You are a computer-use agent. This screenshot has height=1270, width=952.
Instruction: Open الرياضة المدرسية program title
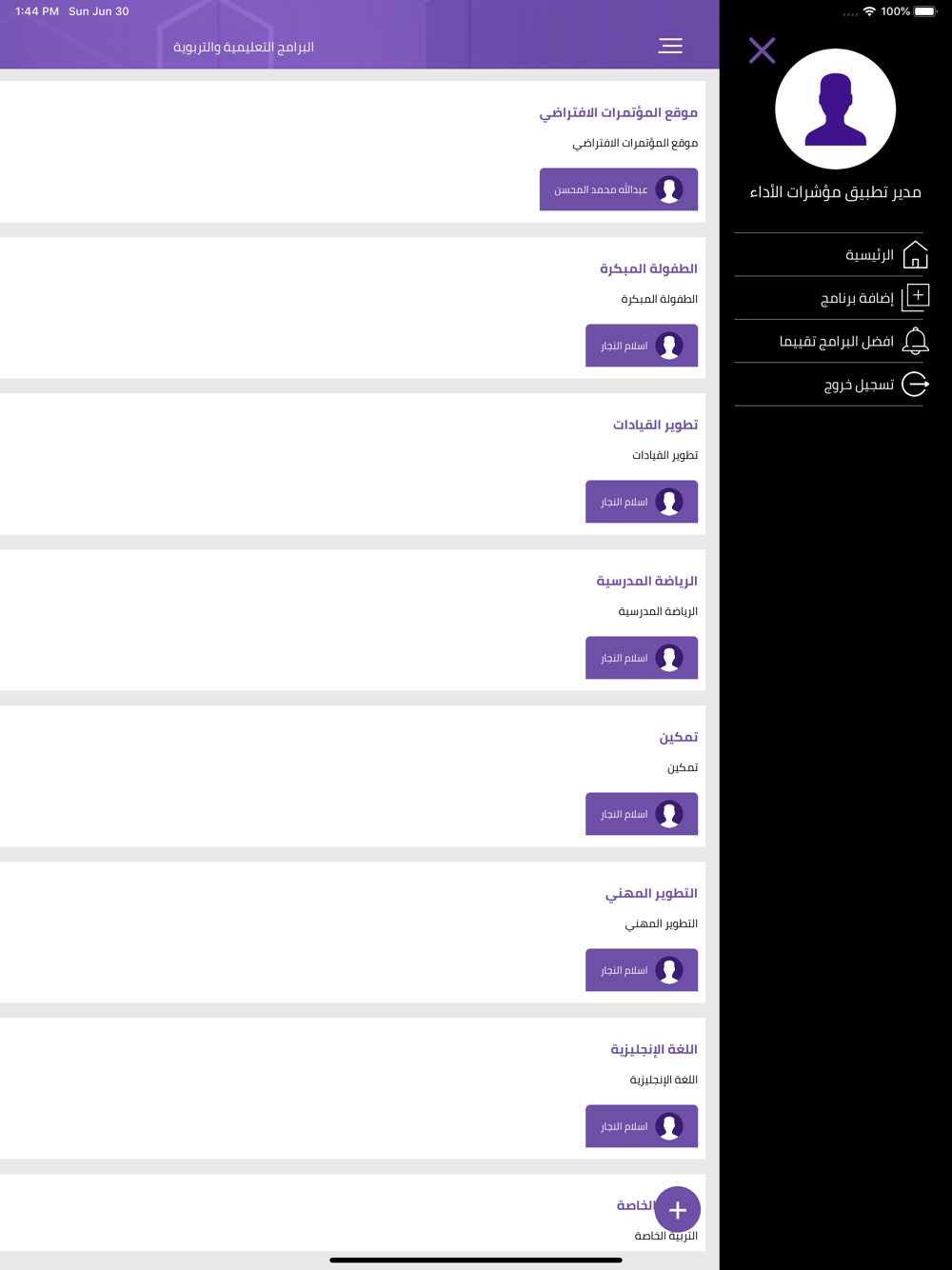click(647, 581)
